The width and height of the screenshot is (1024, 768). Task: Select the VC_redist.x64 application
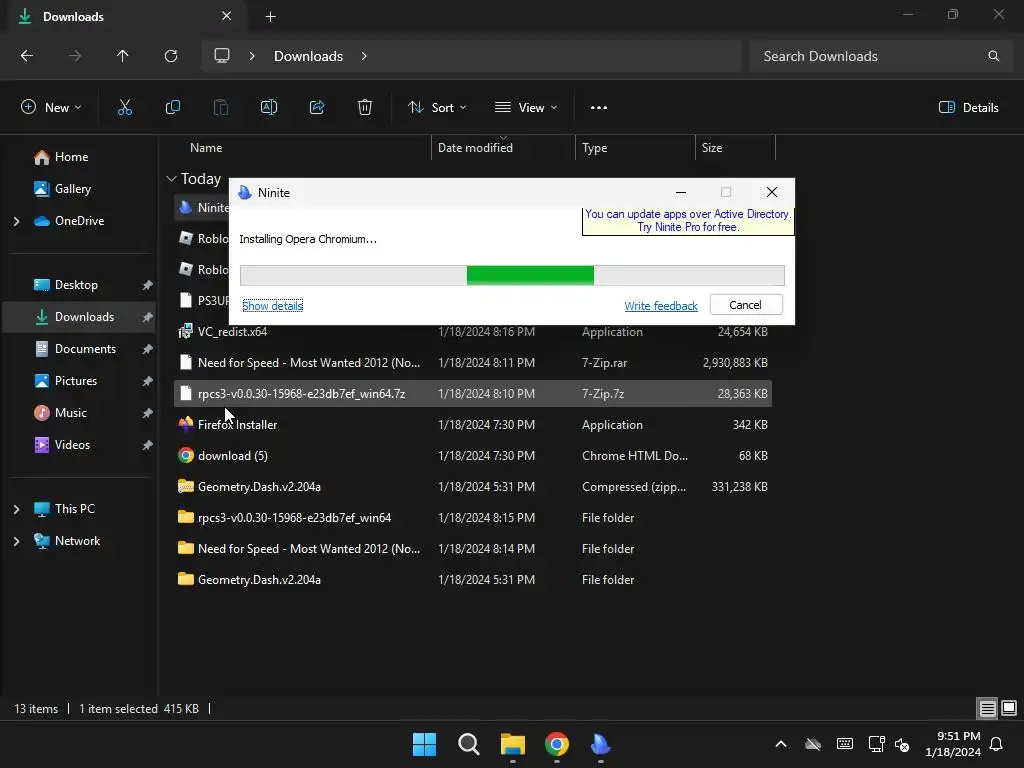(x=473, y=332)
